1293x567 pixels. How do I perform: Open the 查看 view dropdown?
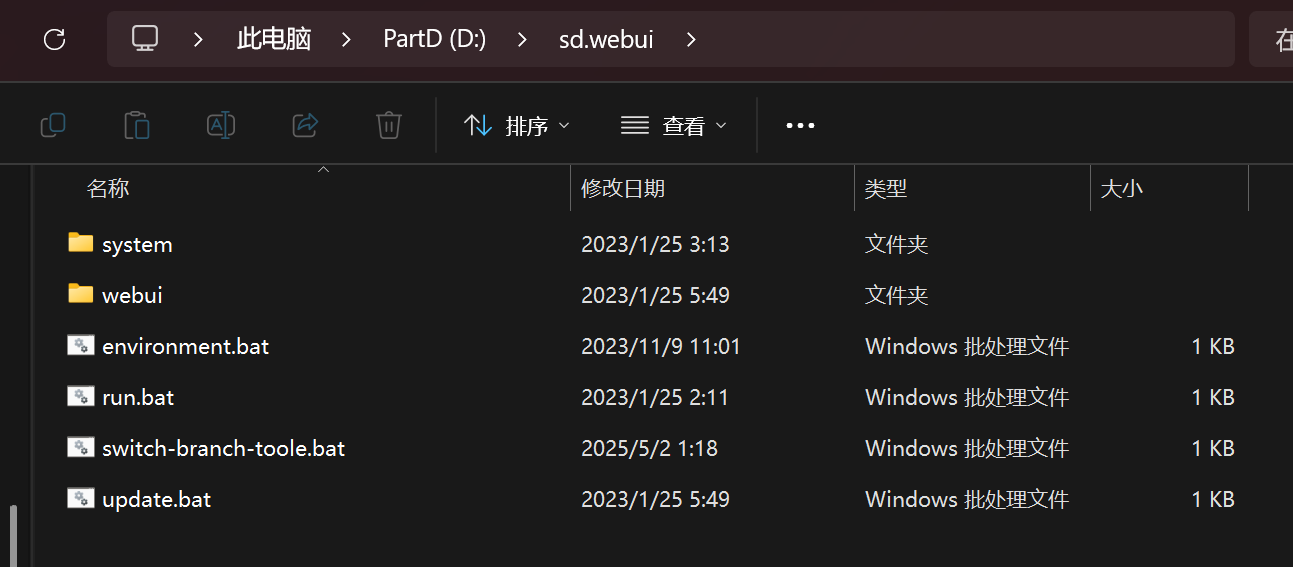pyautogui.click(x=674, y=125)
